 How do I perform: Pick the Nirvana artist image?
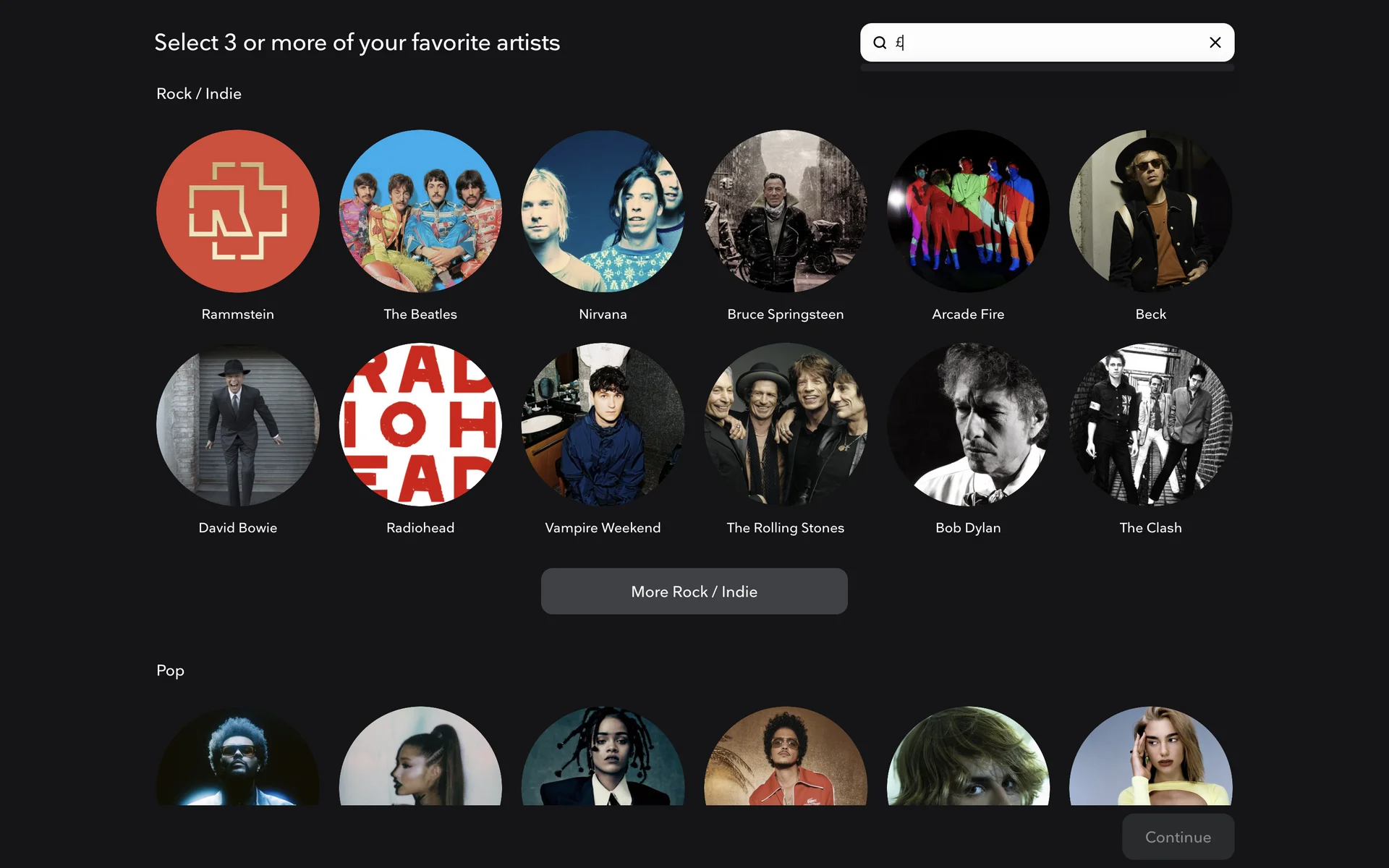[603, 211]
